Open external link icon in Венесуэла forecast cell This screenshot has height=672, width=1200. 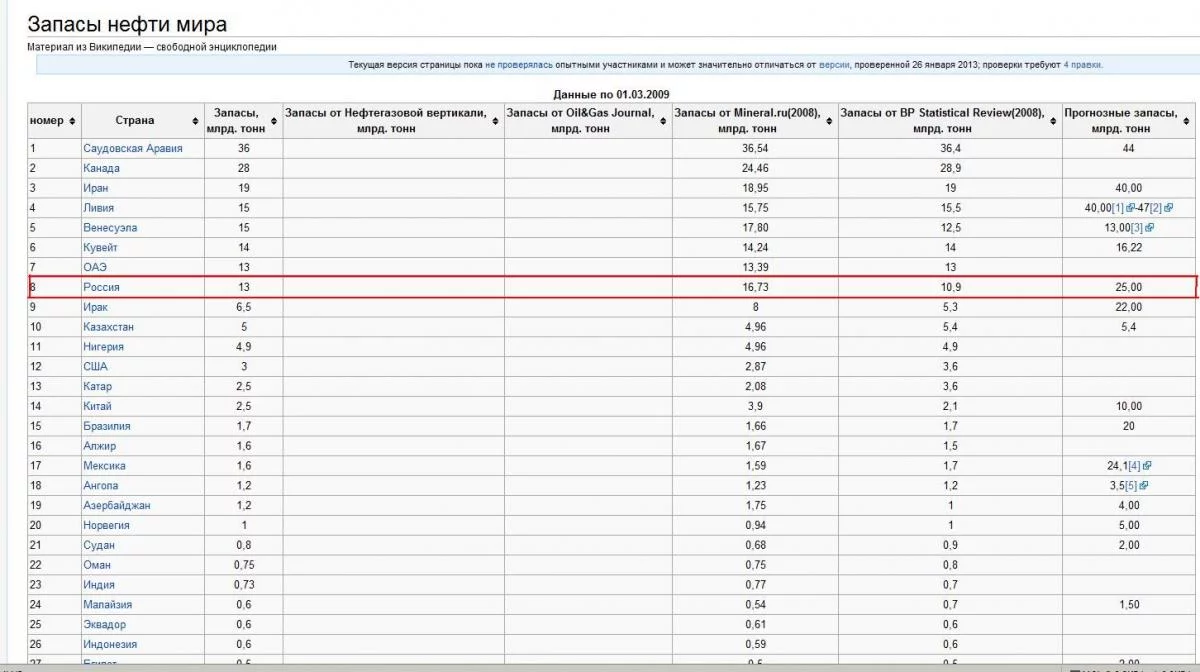point(1150,228)
